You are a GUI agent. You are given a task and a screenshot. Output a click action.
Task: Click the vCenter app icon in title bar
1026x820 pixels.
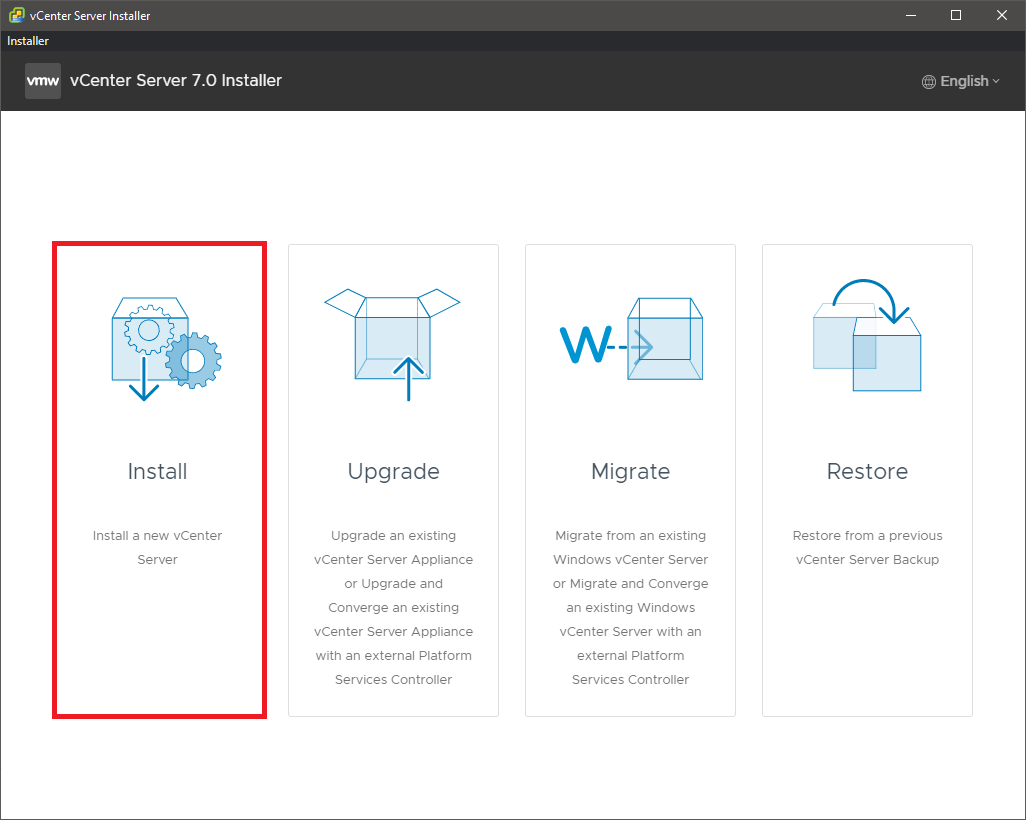pos(16,15)
